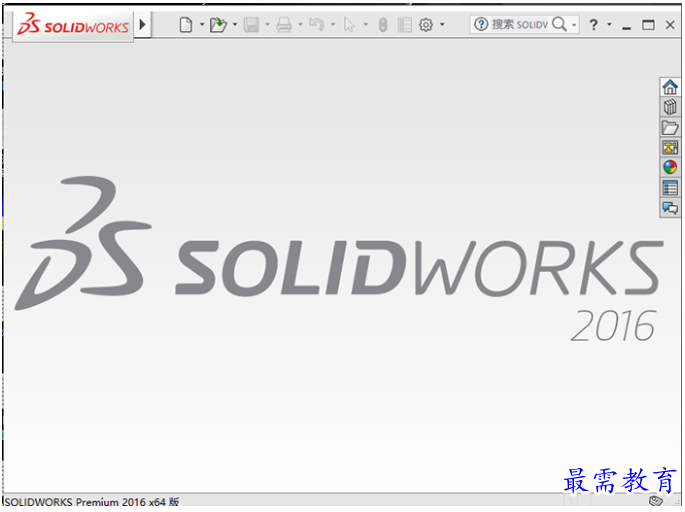Screen dimensions: 685x512
Task: Open Appearances color sphere tab
Action: 670,167
